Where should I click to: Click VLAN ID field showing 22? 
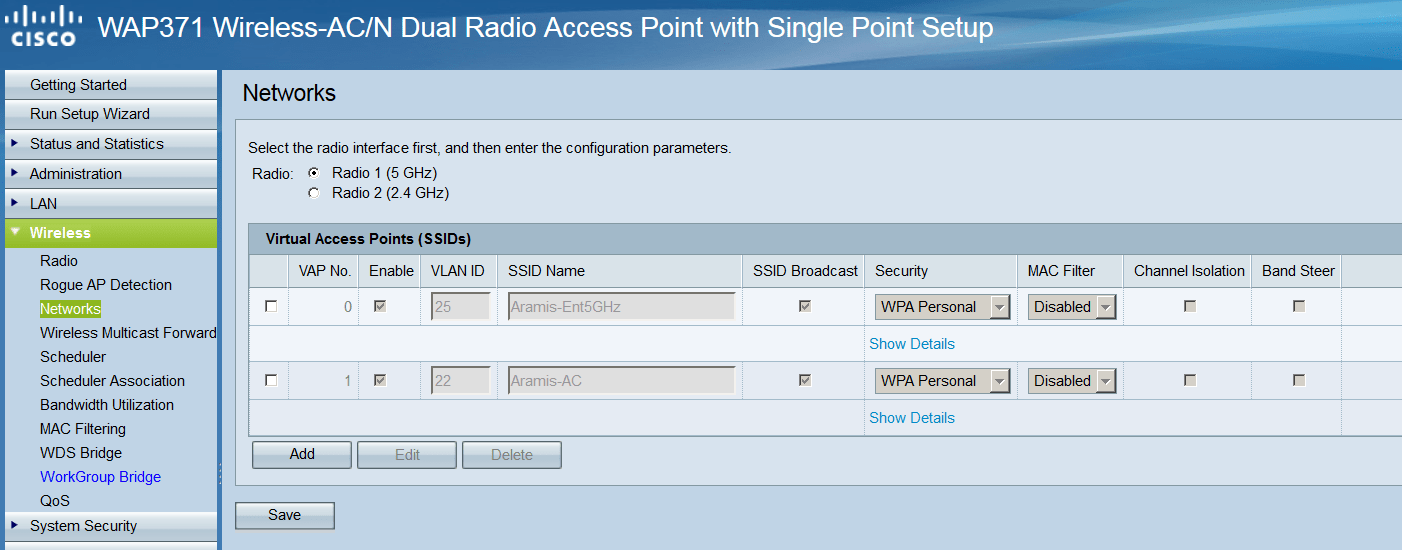[461, 381]
